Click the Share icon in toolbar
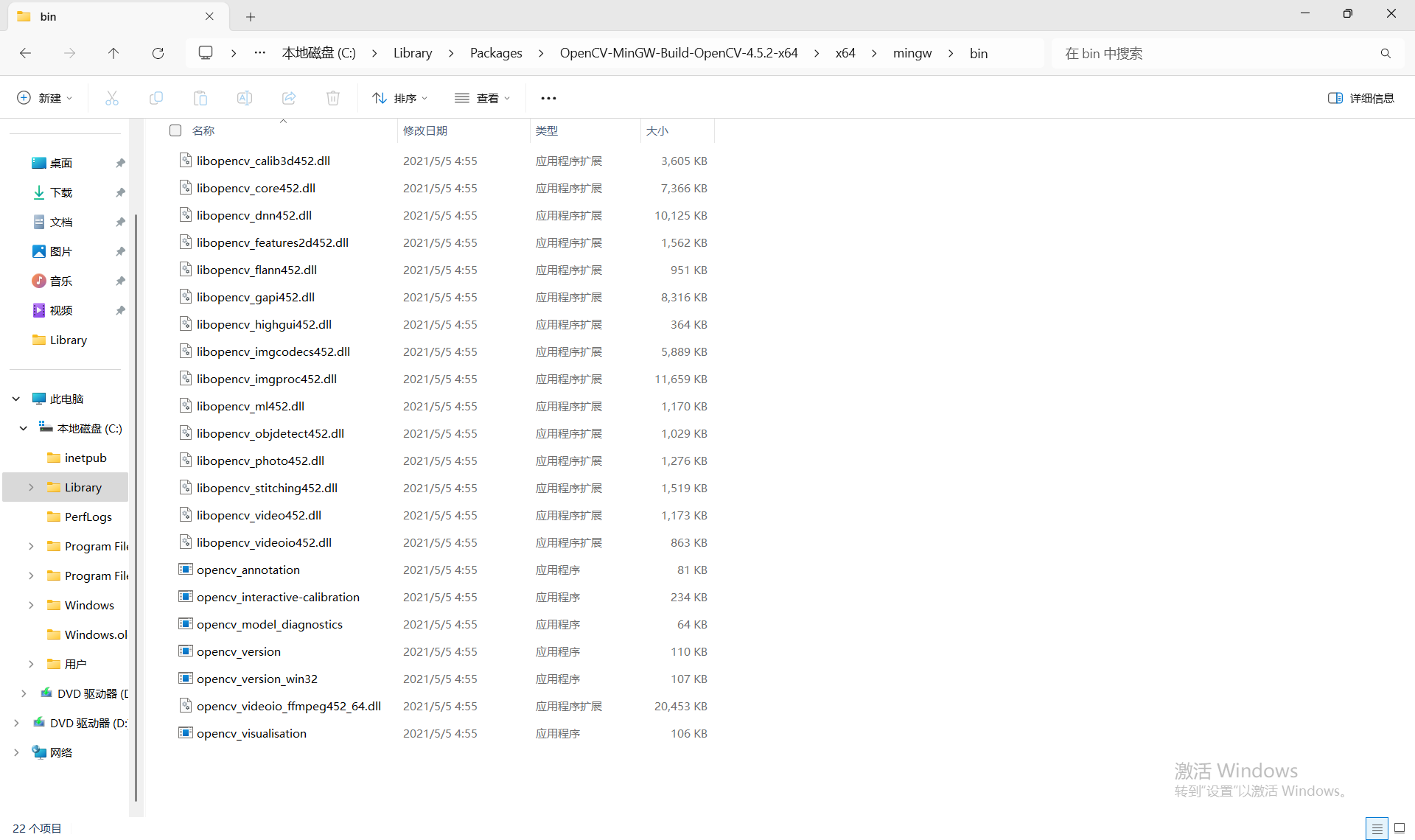Screen dimensions: 1415x840 [289, 98]
